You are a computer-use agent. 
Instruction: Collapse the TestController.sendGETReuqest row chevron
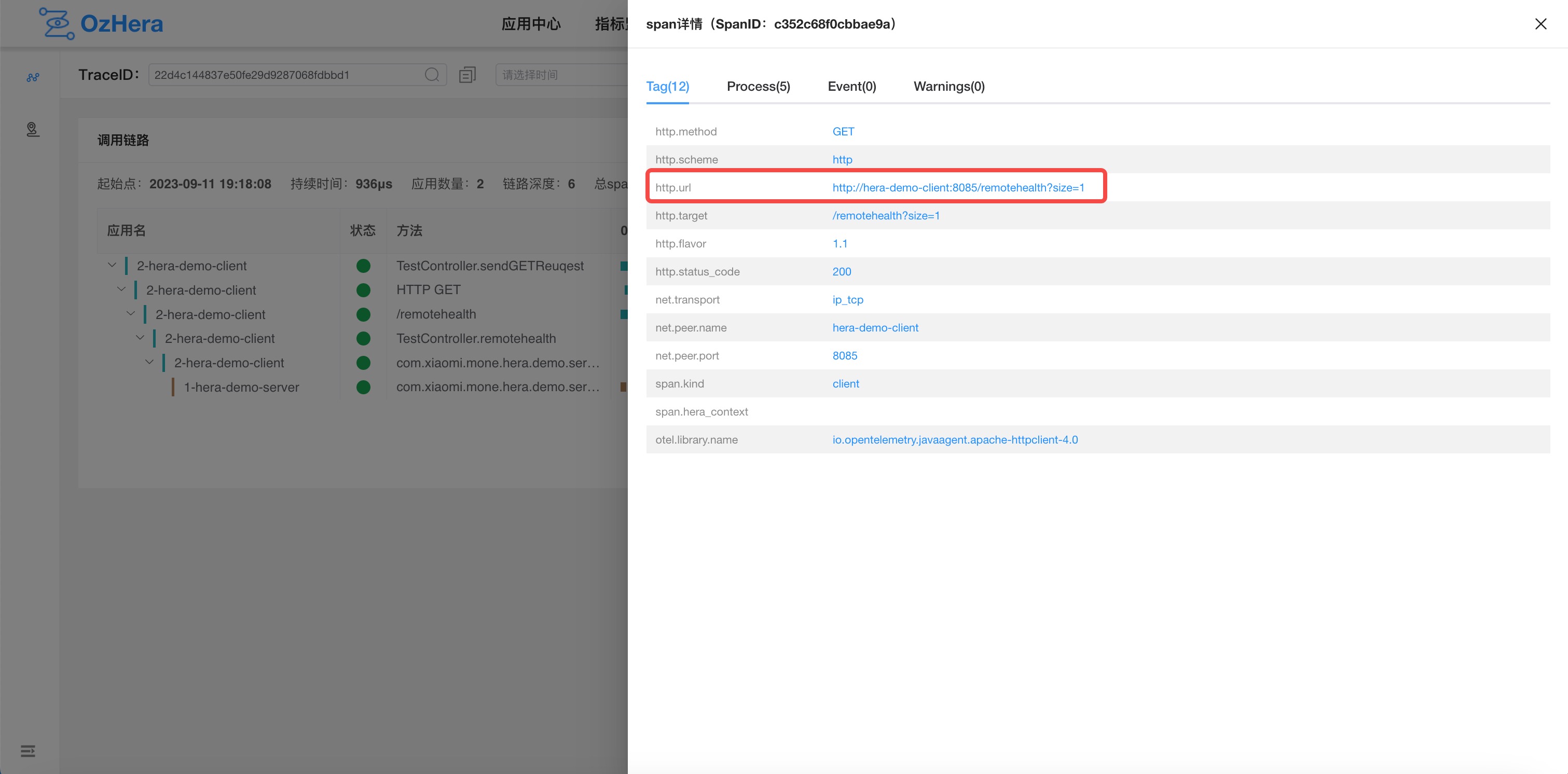coord(112,265)
